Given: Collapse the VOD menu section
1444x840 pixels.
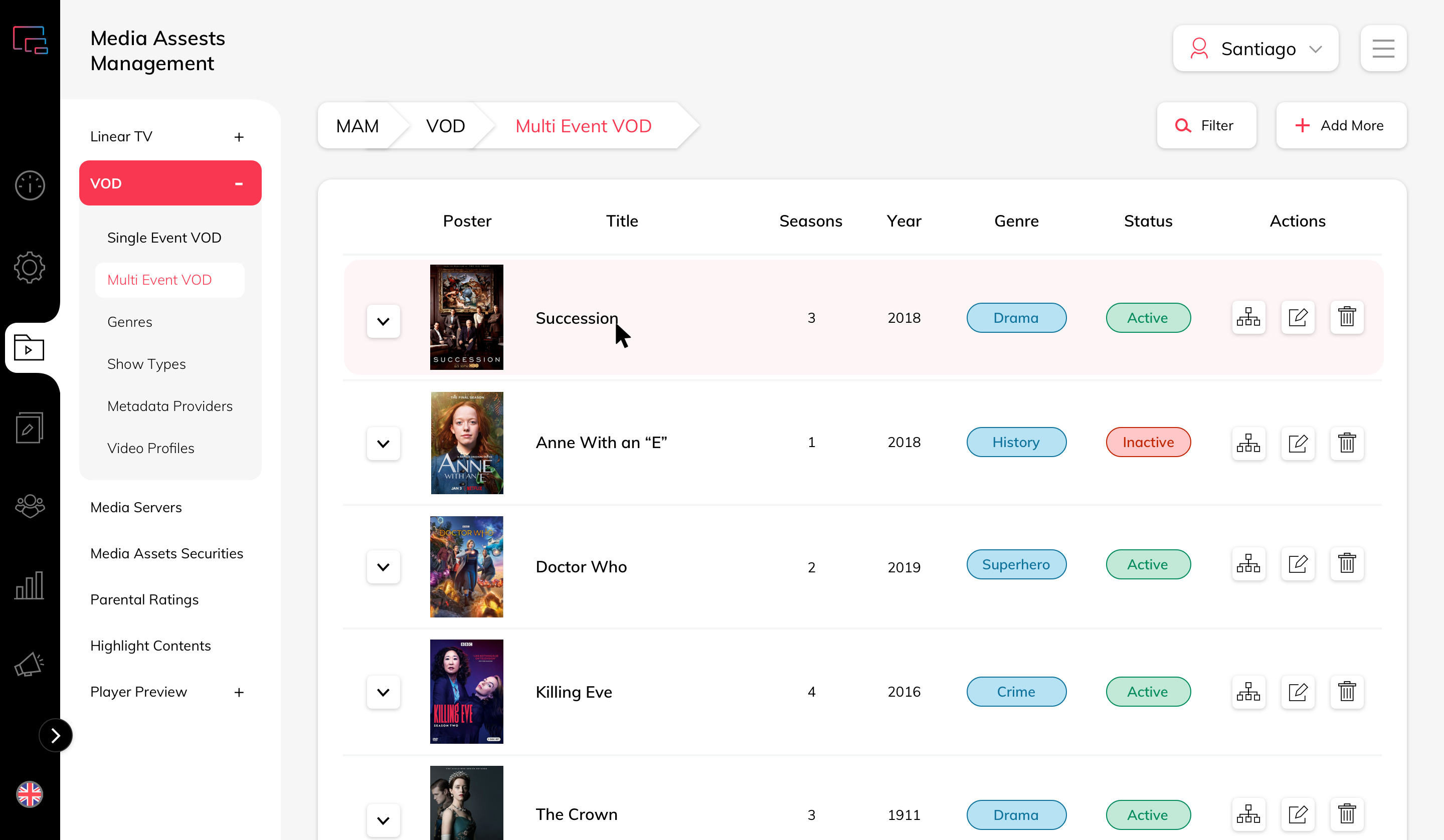Looking at the screenshot, I should click(239, 183).
